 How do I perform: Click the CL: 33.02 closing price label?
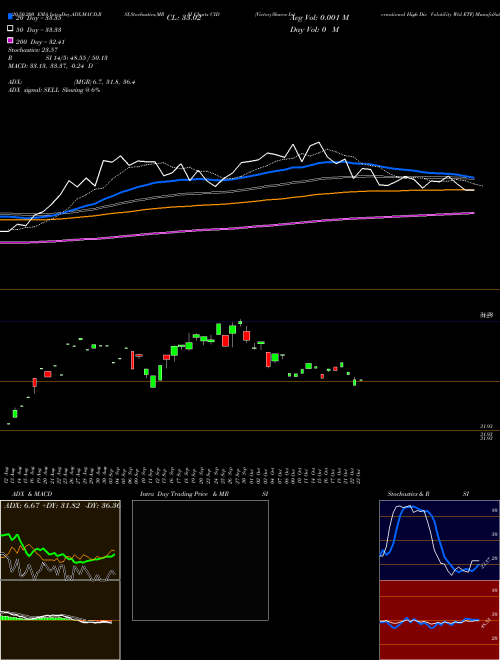pyautogui.click(x=184, y=18)
